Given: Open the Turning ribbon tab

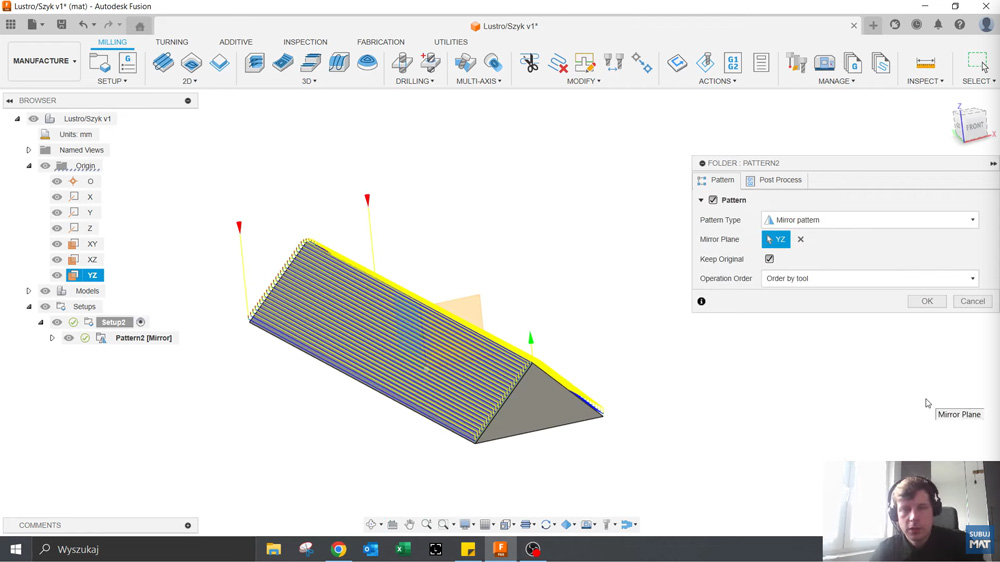Looking at the screenshot, I should click(172, 42).
